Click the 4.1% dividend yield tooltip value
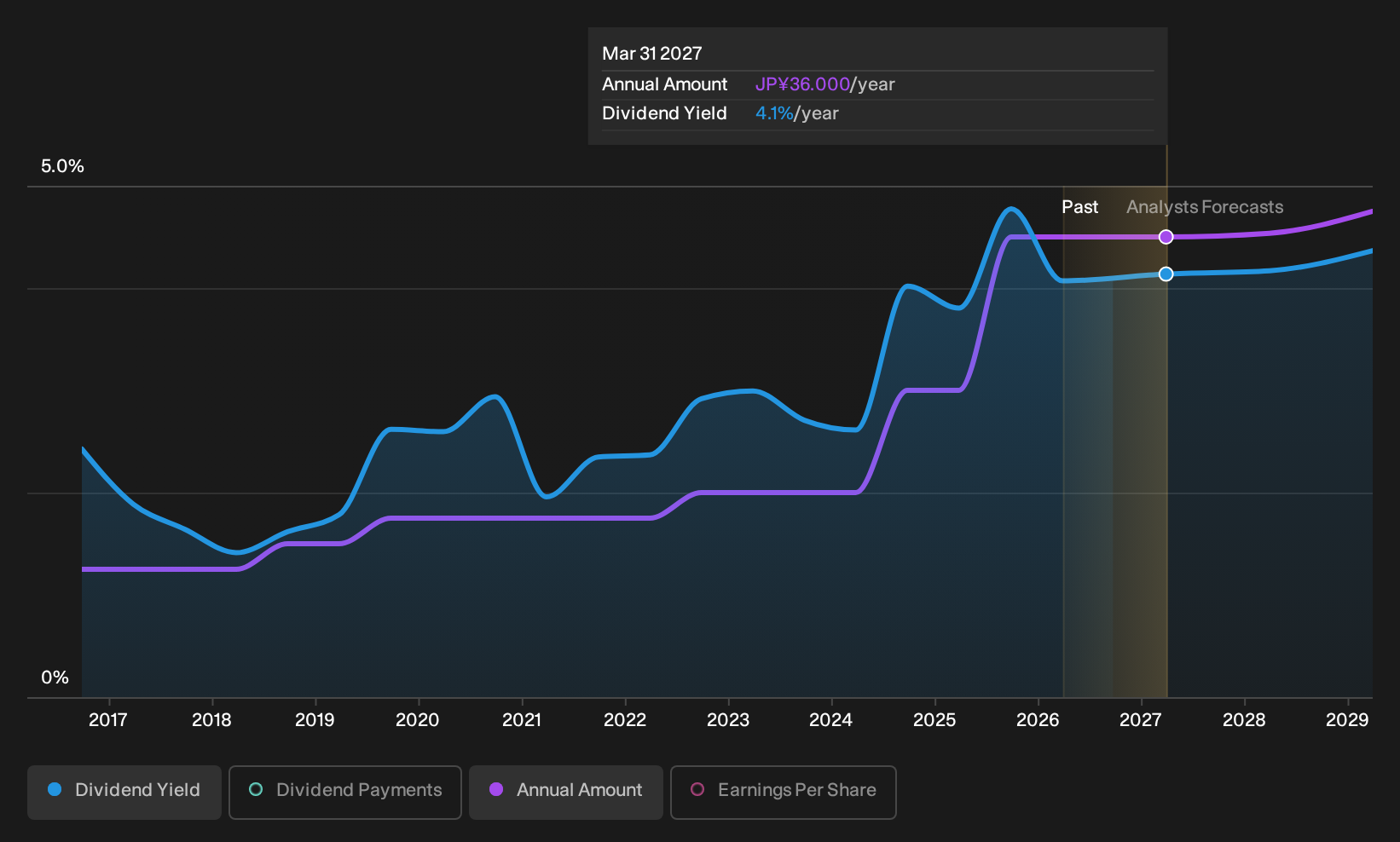 (x=774, y=113)
